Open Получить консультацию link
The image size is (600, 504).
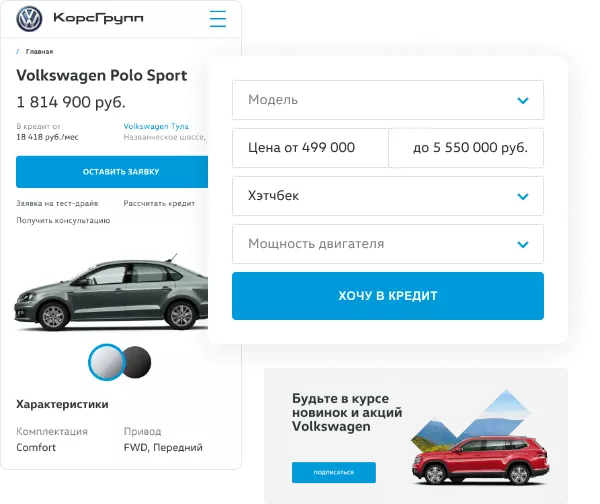(63, 220)
